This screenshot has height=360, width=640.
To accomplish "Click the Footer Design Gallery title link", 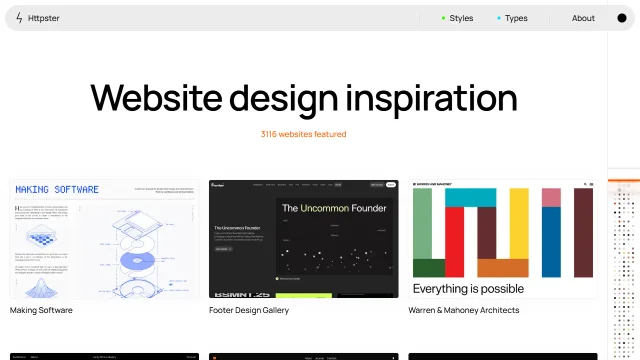I will click(x=249, y=310).
